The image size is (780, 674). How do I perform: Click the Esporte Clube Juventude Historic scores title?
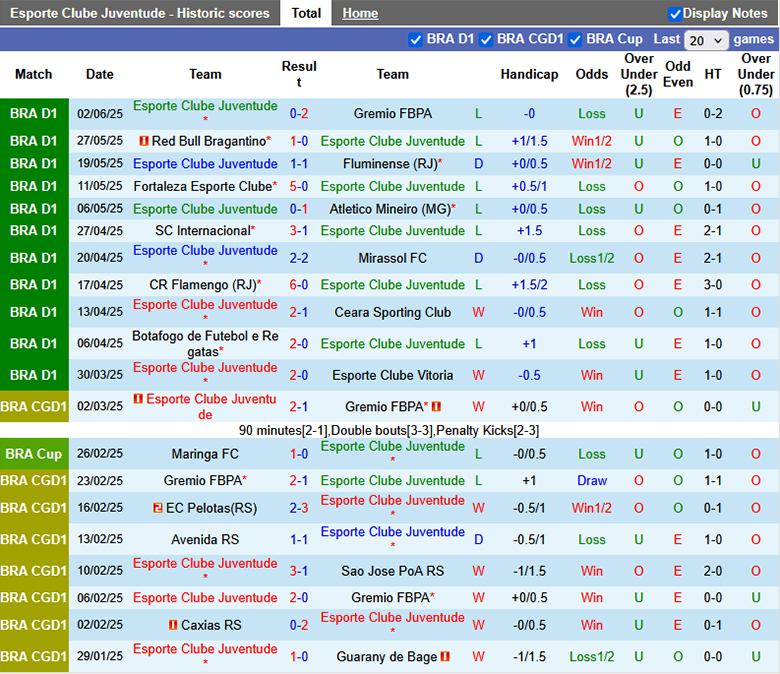coord(140,13)
